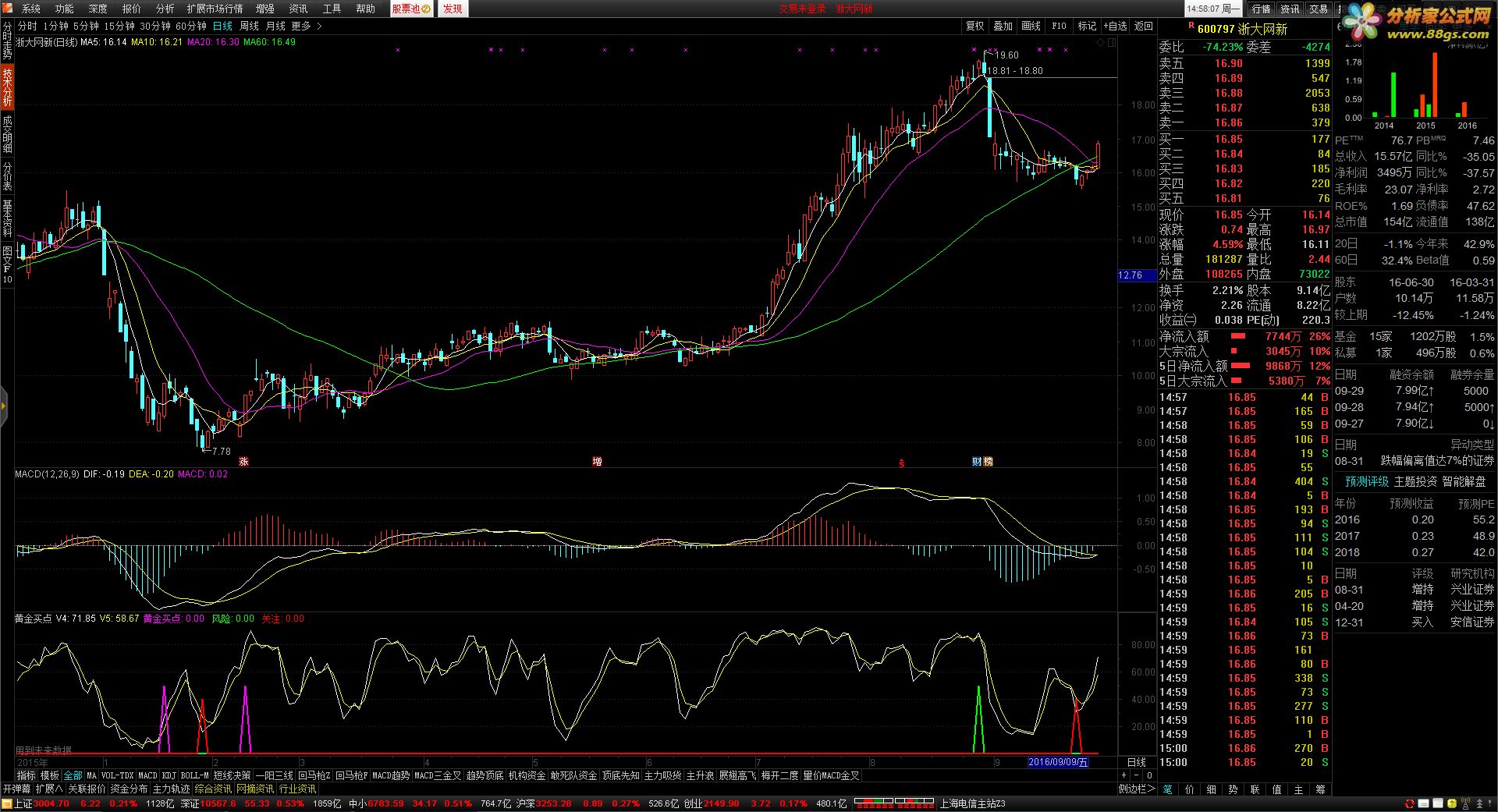
Task: Open the 交易 trading tab at top right
Action: (1319, 9)
